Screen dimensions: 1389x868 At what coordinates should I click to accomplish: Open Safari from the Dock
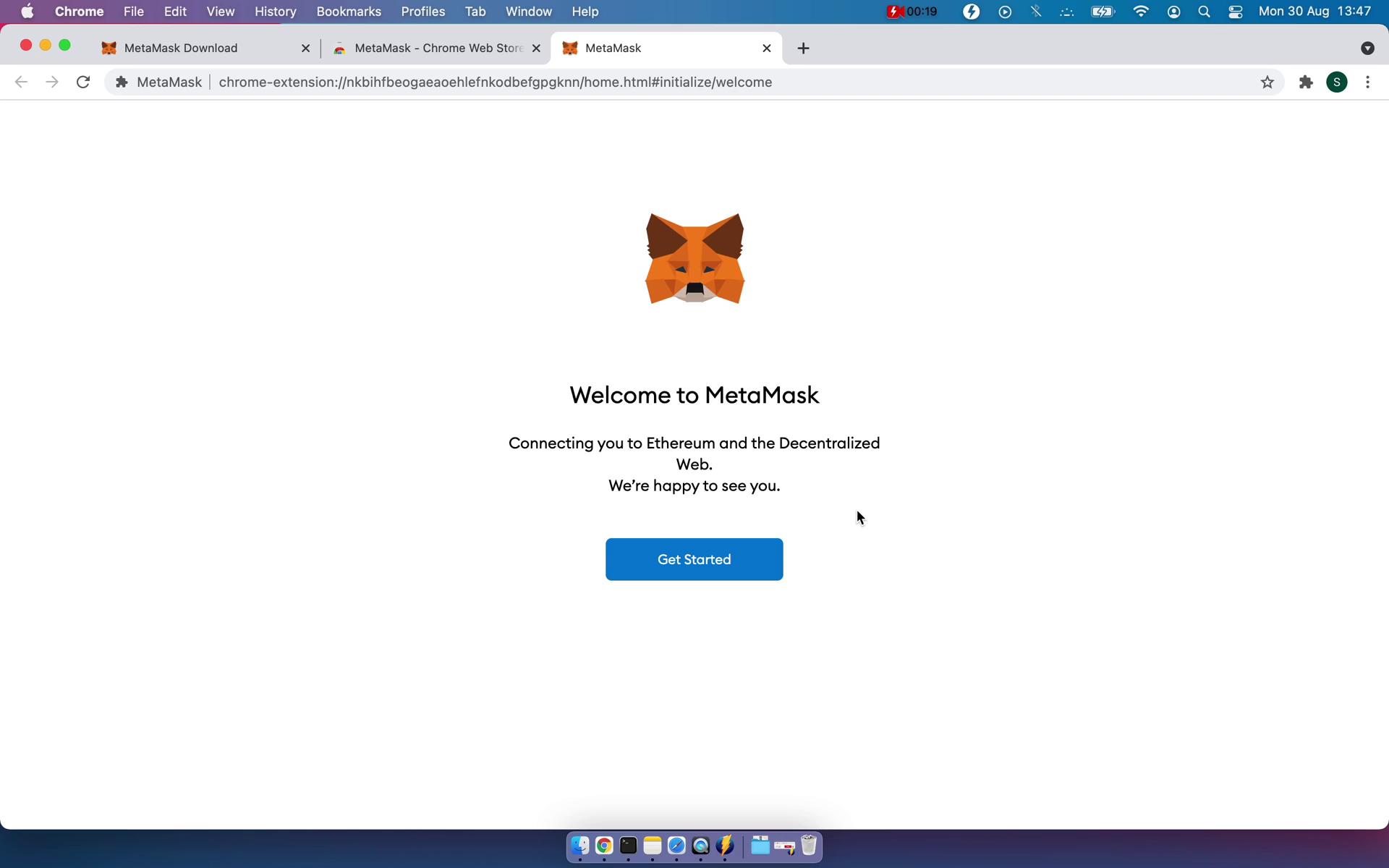[676, 846]
